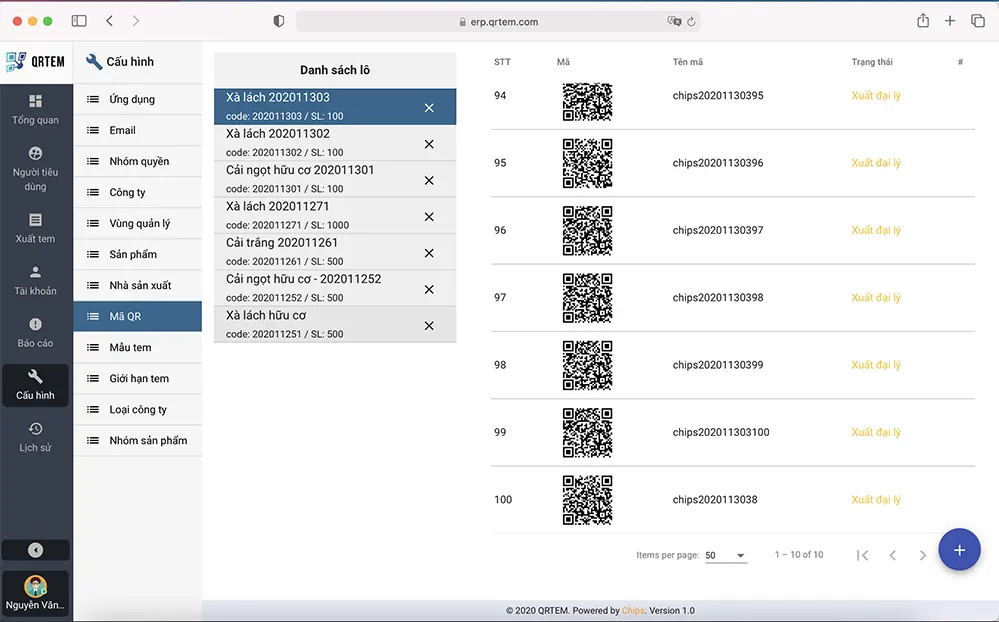Click Safari privacy shield icon

[278, 21]
